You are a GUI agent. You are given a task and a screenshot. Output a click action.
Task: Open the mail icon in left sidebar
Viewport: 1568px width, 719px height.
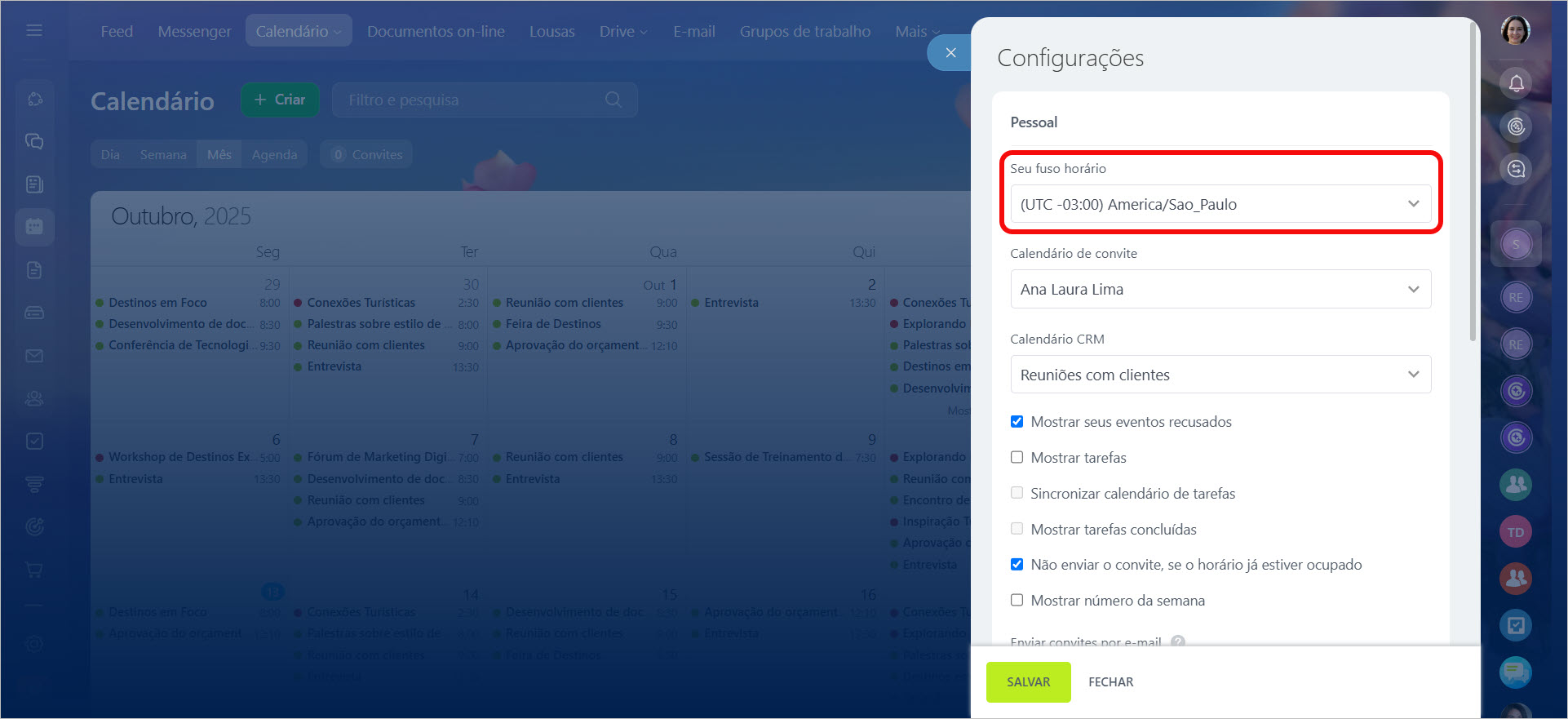[x=34, y=356]
